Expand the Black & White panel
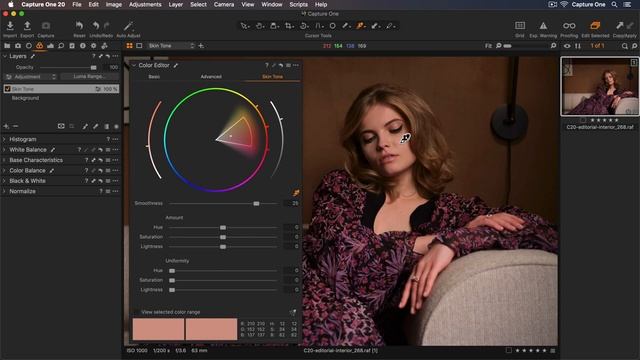The width and height of the screenshot is (640, 360). (5, 181)
